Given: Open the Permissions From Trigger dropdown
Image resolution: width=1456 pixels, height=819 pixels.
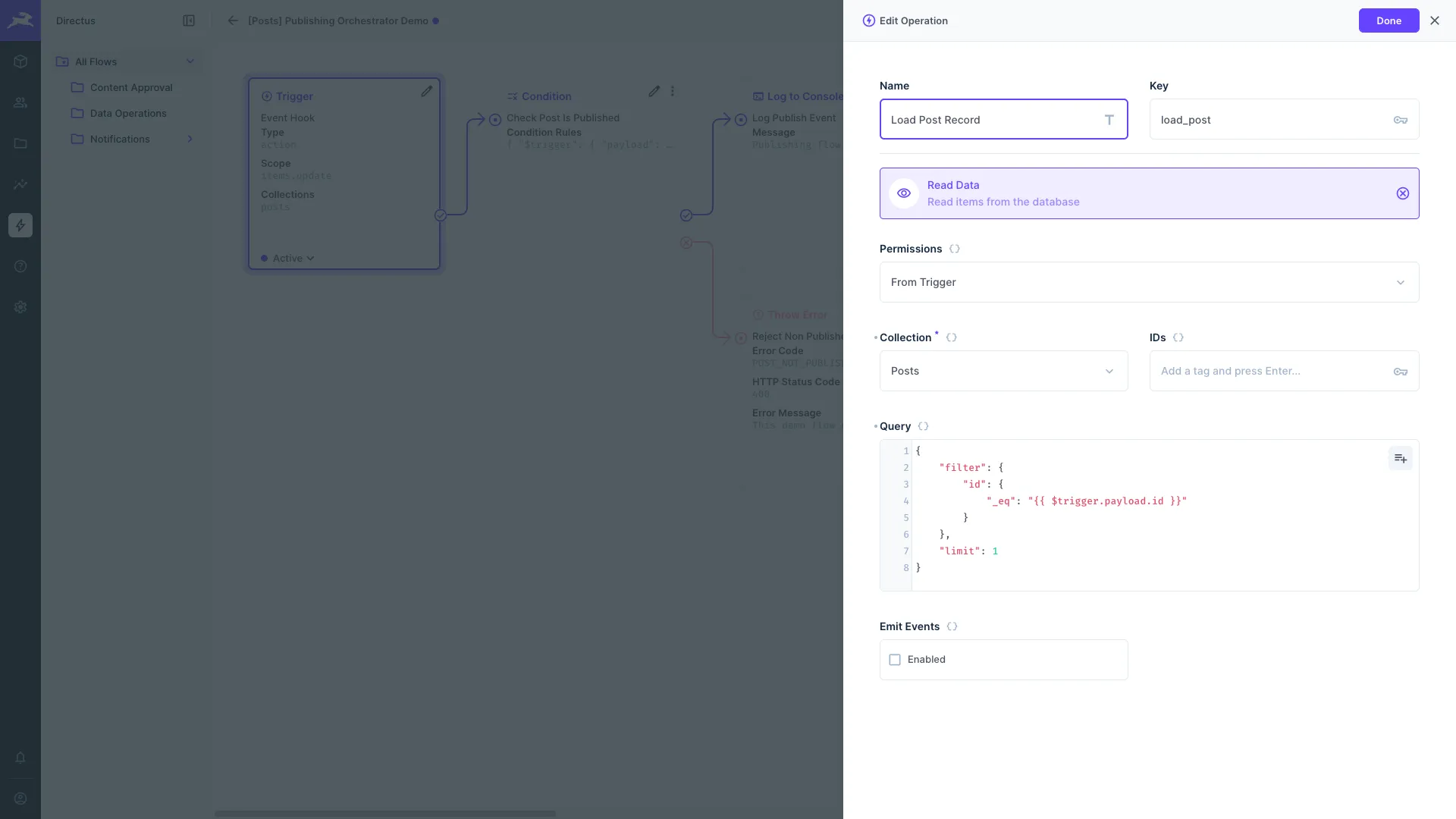Looking at the screenshot, I should point(1149,282).
